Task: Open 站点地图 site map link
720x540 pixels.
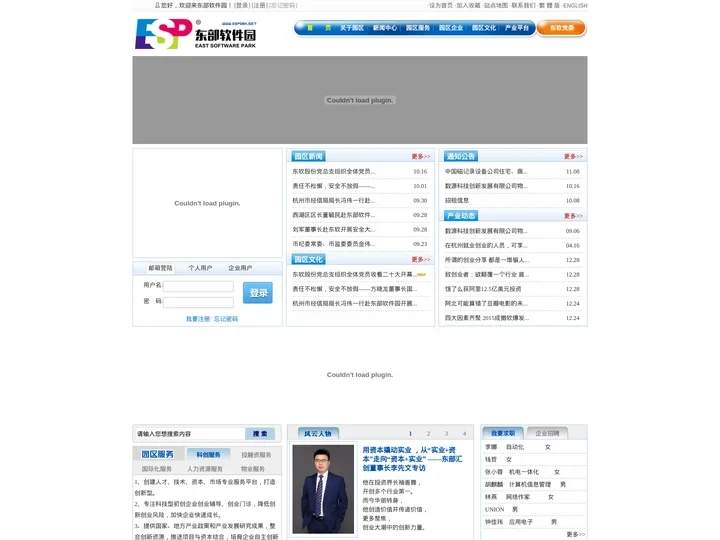Action: (x=496, y=6)
